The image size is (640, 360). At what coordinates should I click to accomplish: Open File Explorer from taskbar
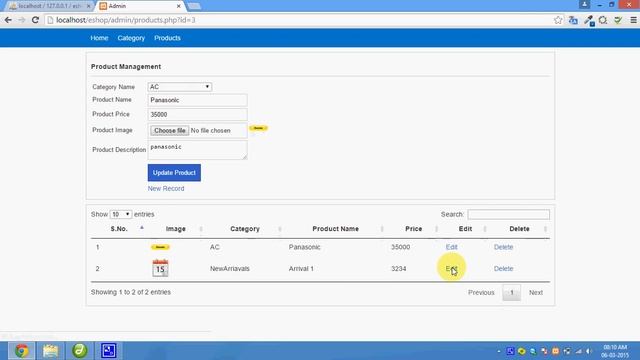coord(51,351)
